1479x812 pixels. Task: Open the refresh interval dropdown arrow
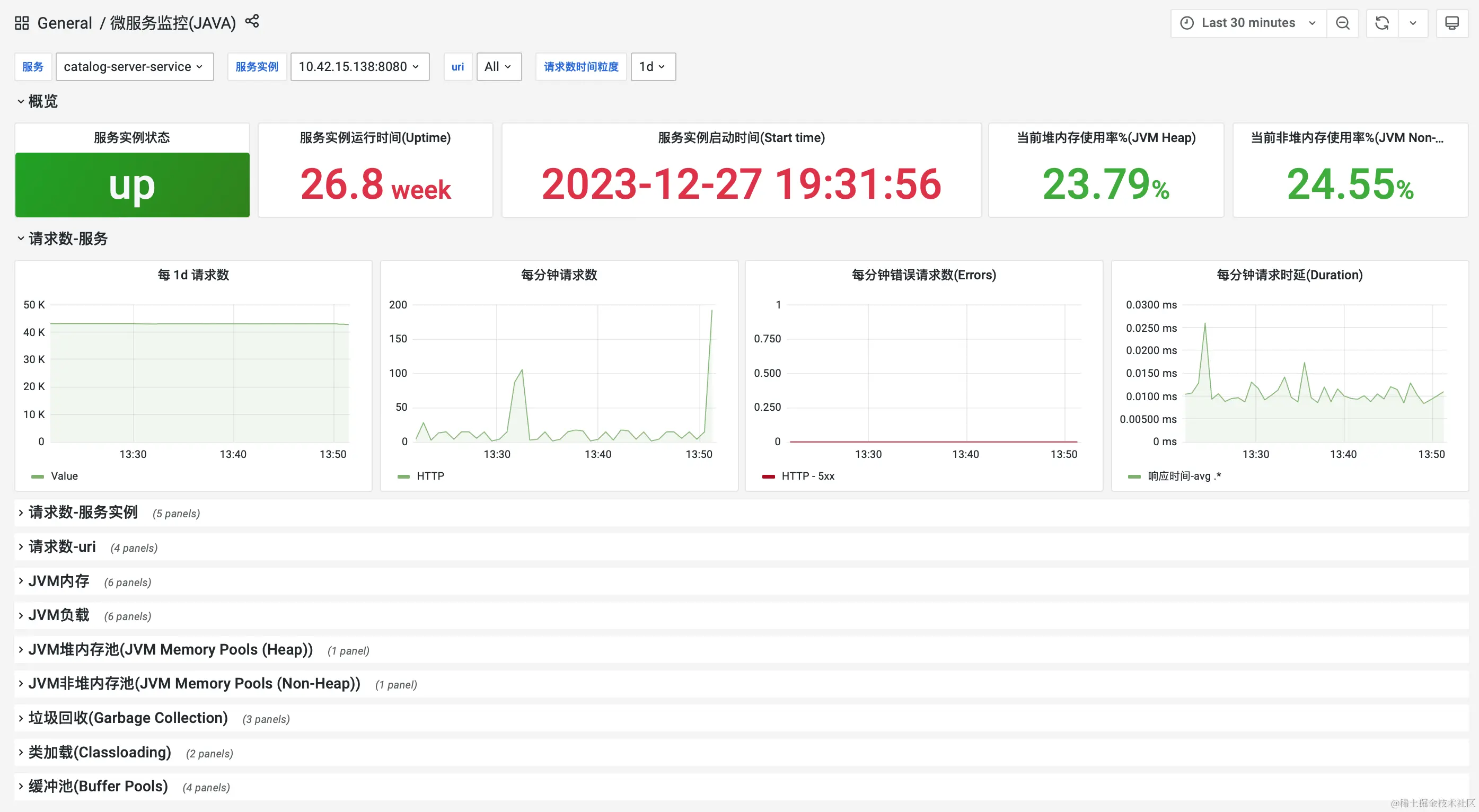(x=1413, y=23)
